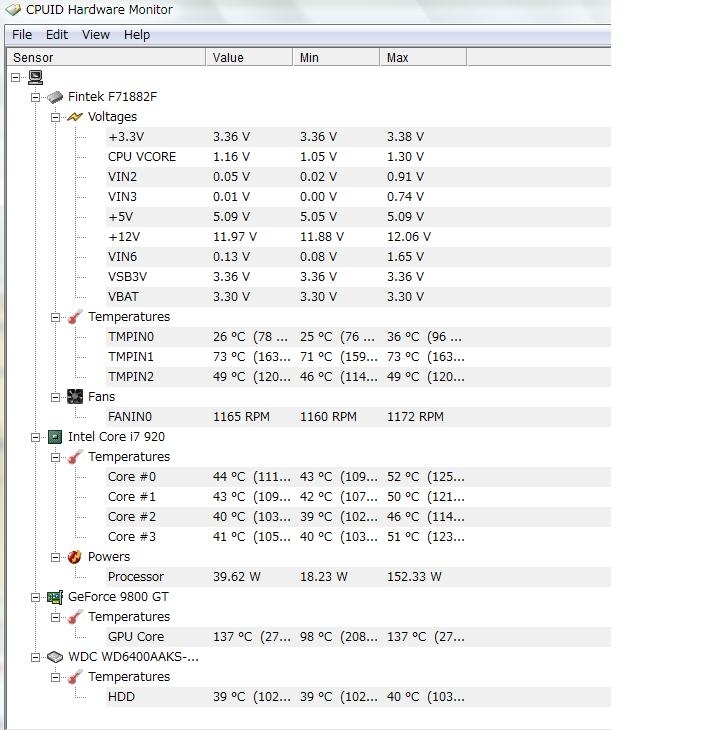Select the +5V voltage row

pyautogui.click(x=358, y=217)
